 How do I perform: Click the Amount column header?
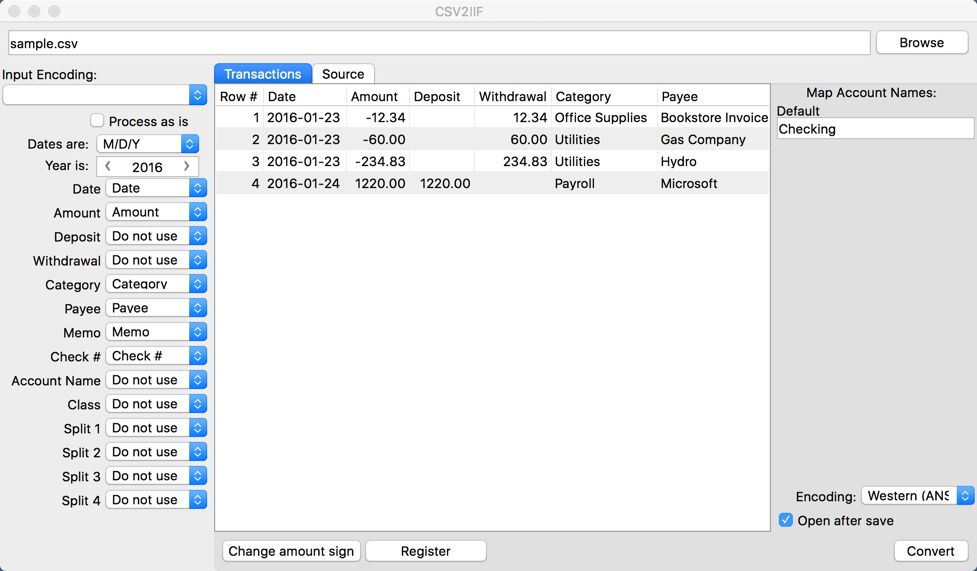point(378,96)
